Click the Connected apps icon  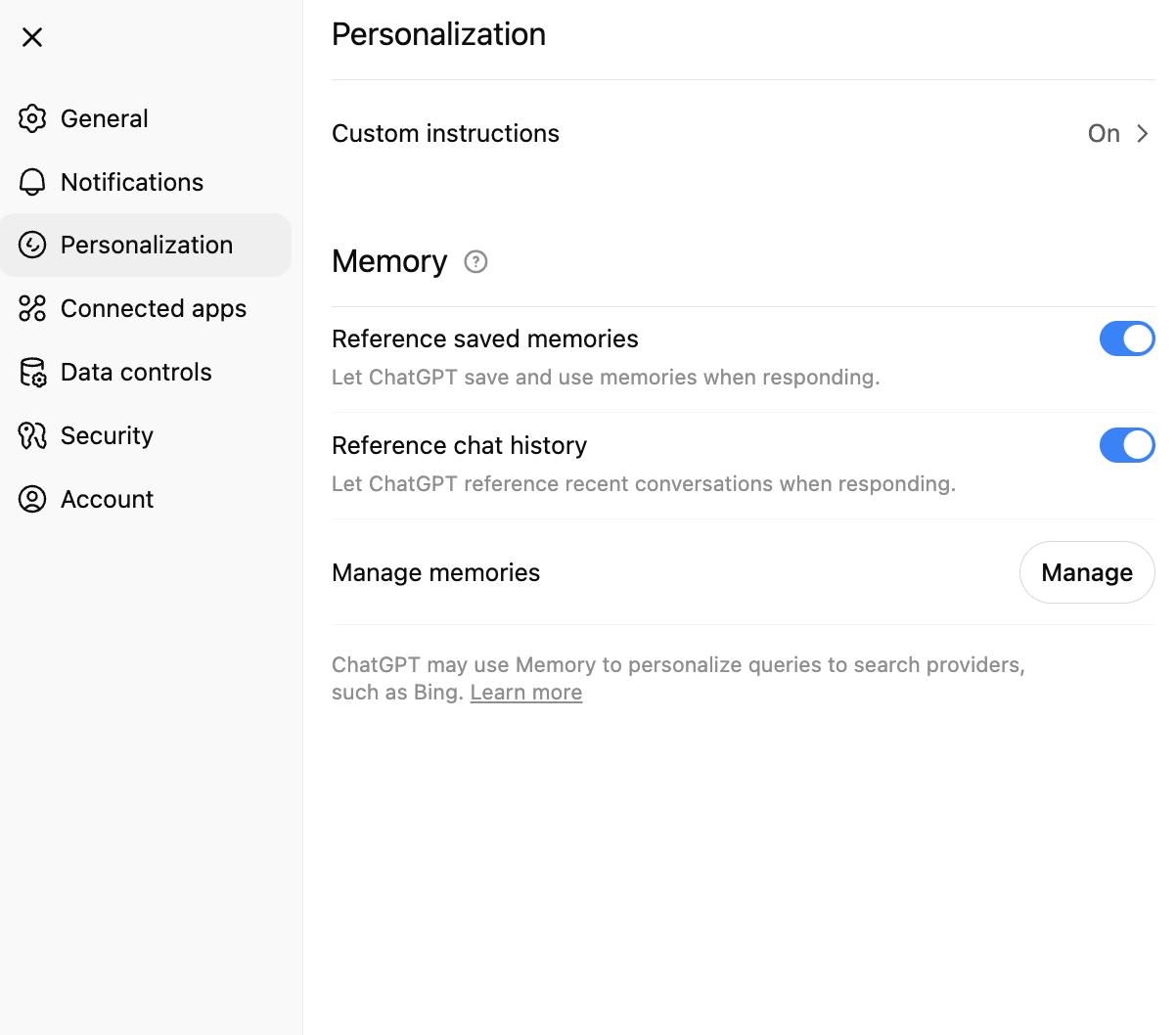(32, 308)
